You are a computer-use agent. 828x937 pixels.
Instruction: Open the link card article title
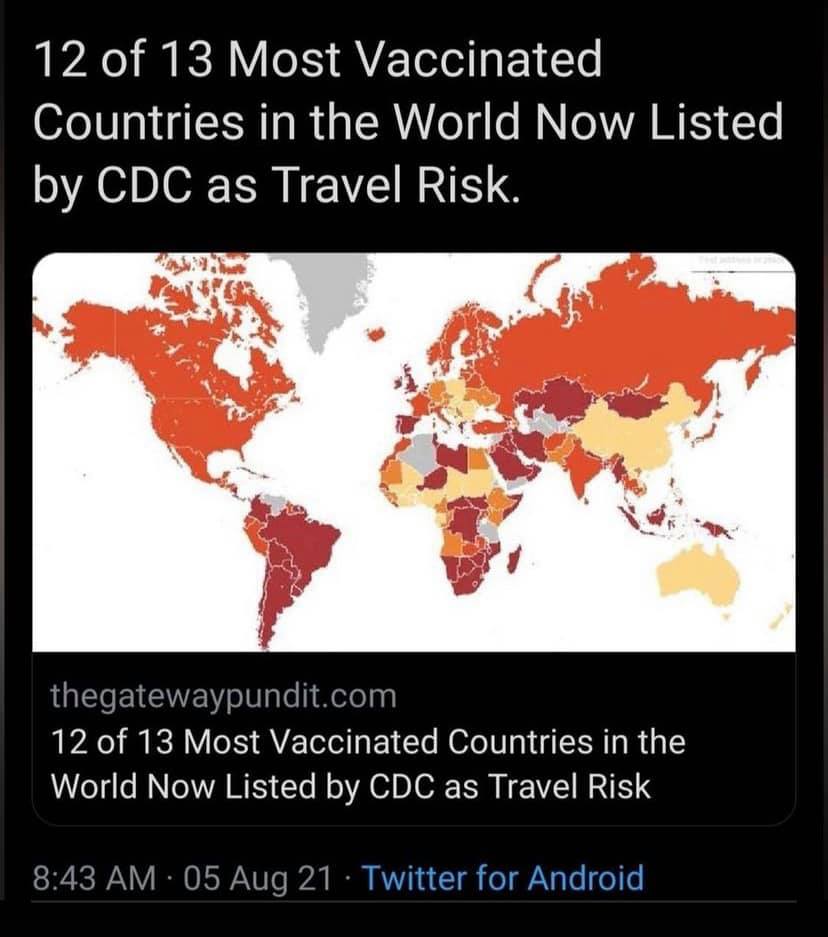pyautogui.click(x=367, y=764)
